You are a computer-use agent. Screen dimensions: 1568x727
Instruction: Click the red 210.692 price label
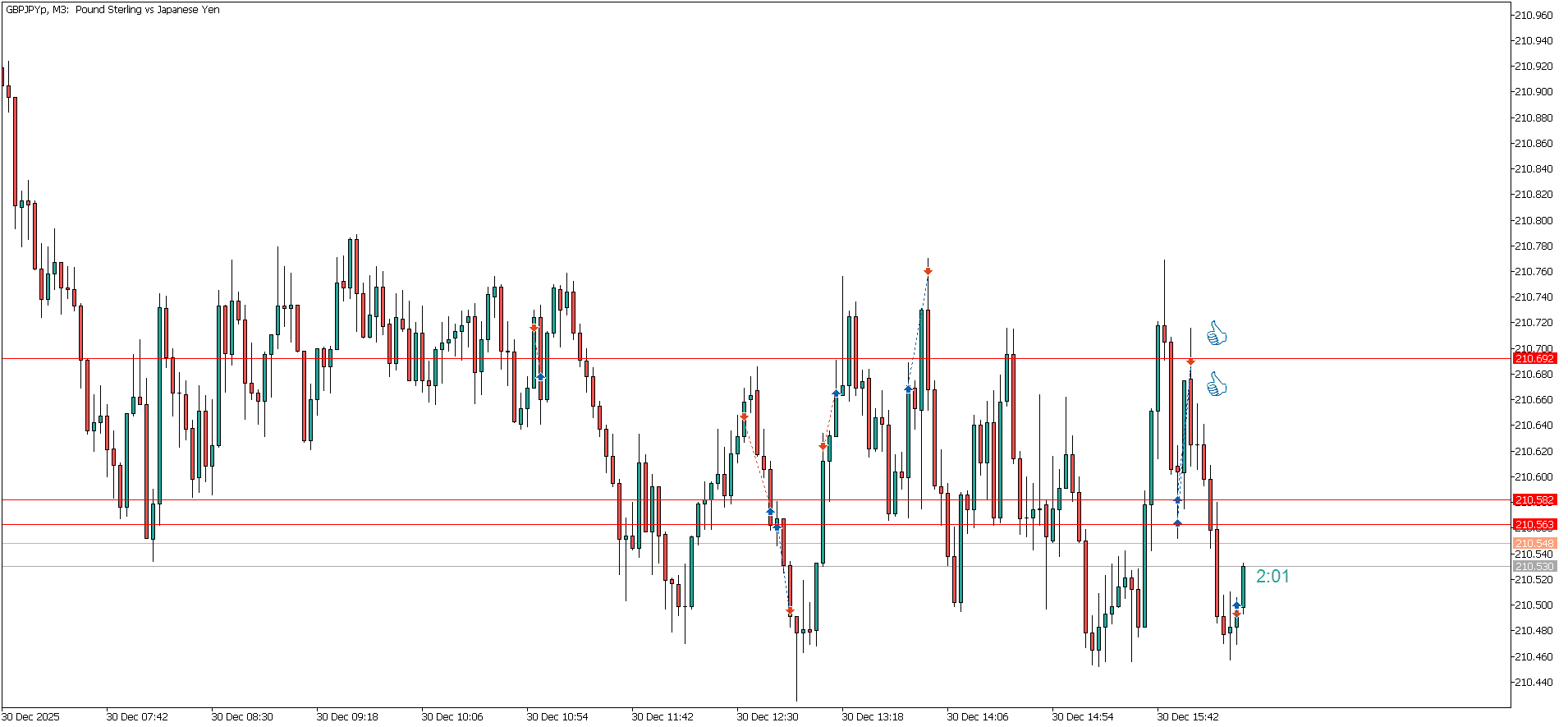tap(1534, 359)
